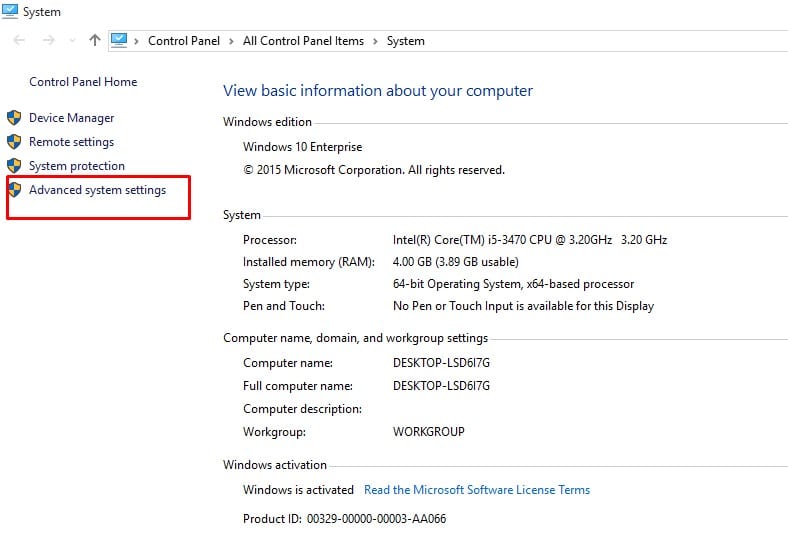This screenshot has height=557, width=788.
Task: Click the shield icon beside System protection
Action: pyautogui.click(x=14, y=166)
